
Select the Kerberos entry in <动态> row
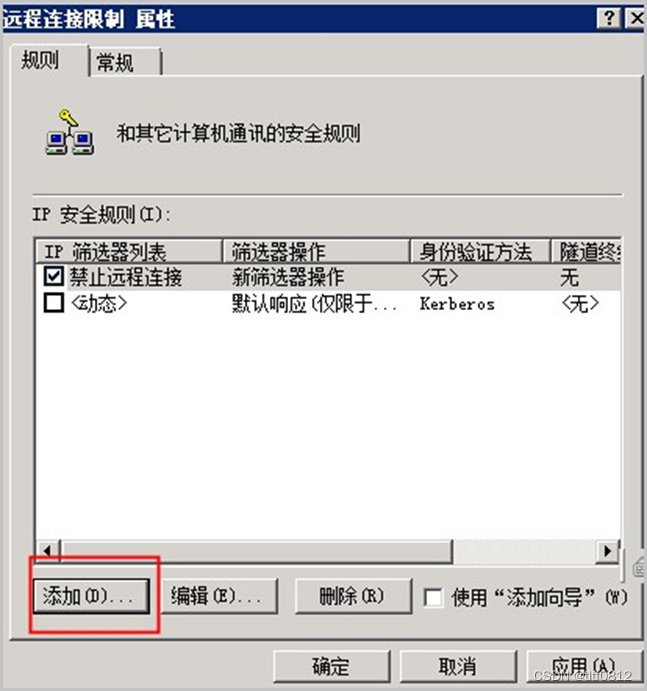[x=457, y=304]
